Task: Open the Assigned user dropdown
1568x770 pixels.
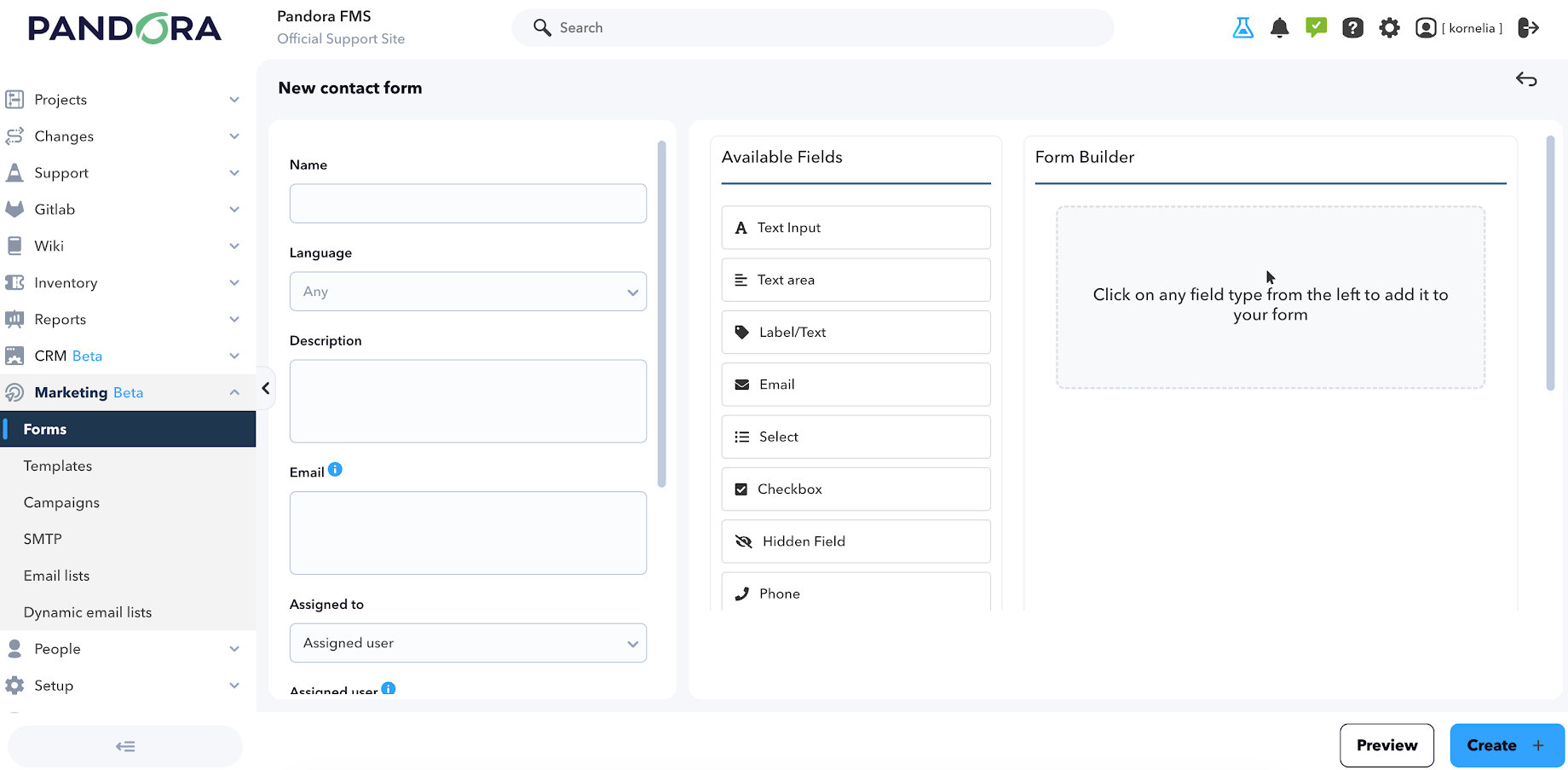Action: (468, 643)
